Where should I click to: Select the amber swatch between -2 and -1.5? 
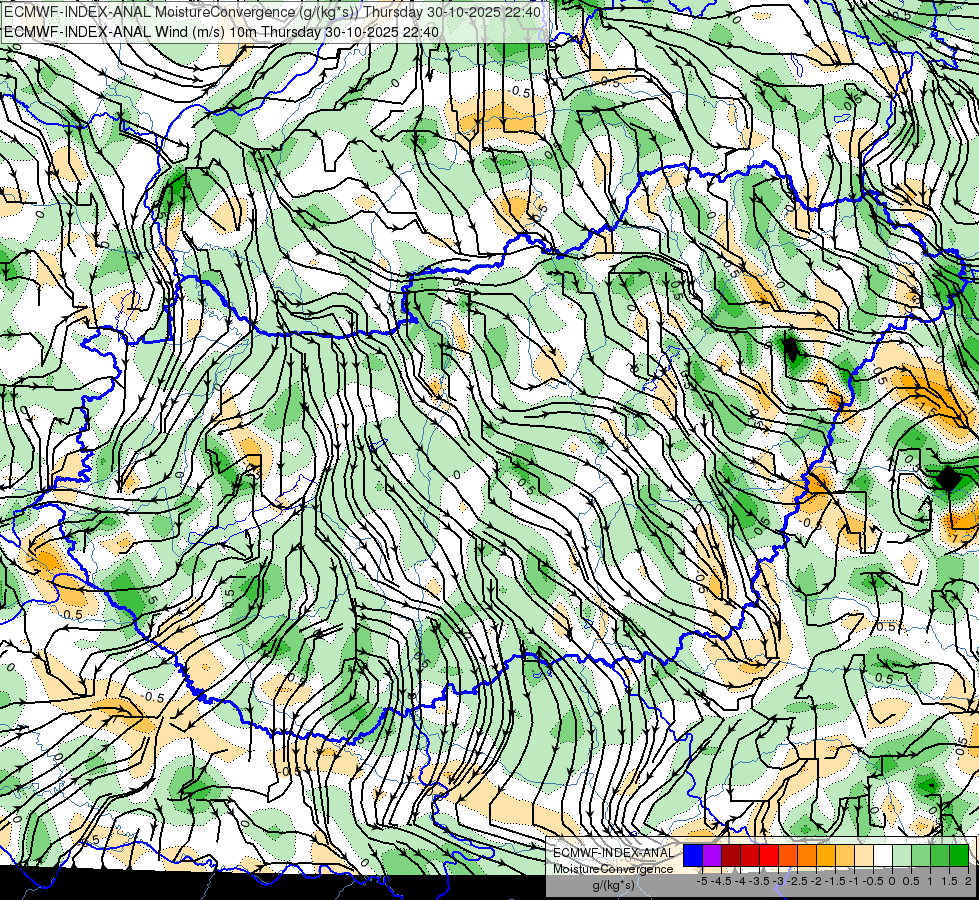point(826,856)
